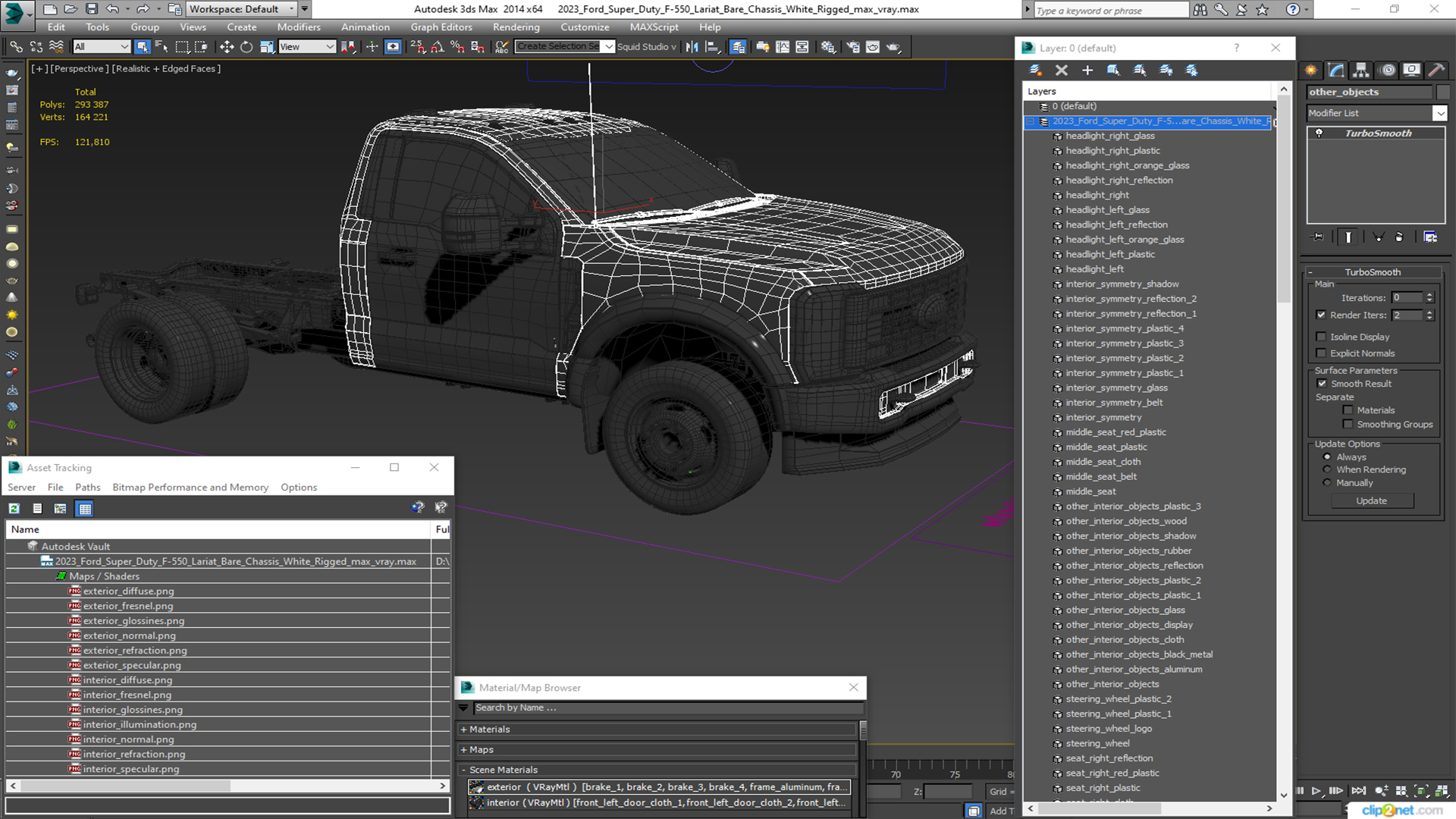Select the Always update option
This screenshot has height=819, width=1456.
point(1327,457)
